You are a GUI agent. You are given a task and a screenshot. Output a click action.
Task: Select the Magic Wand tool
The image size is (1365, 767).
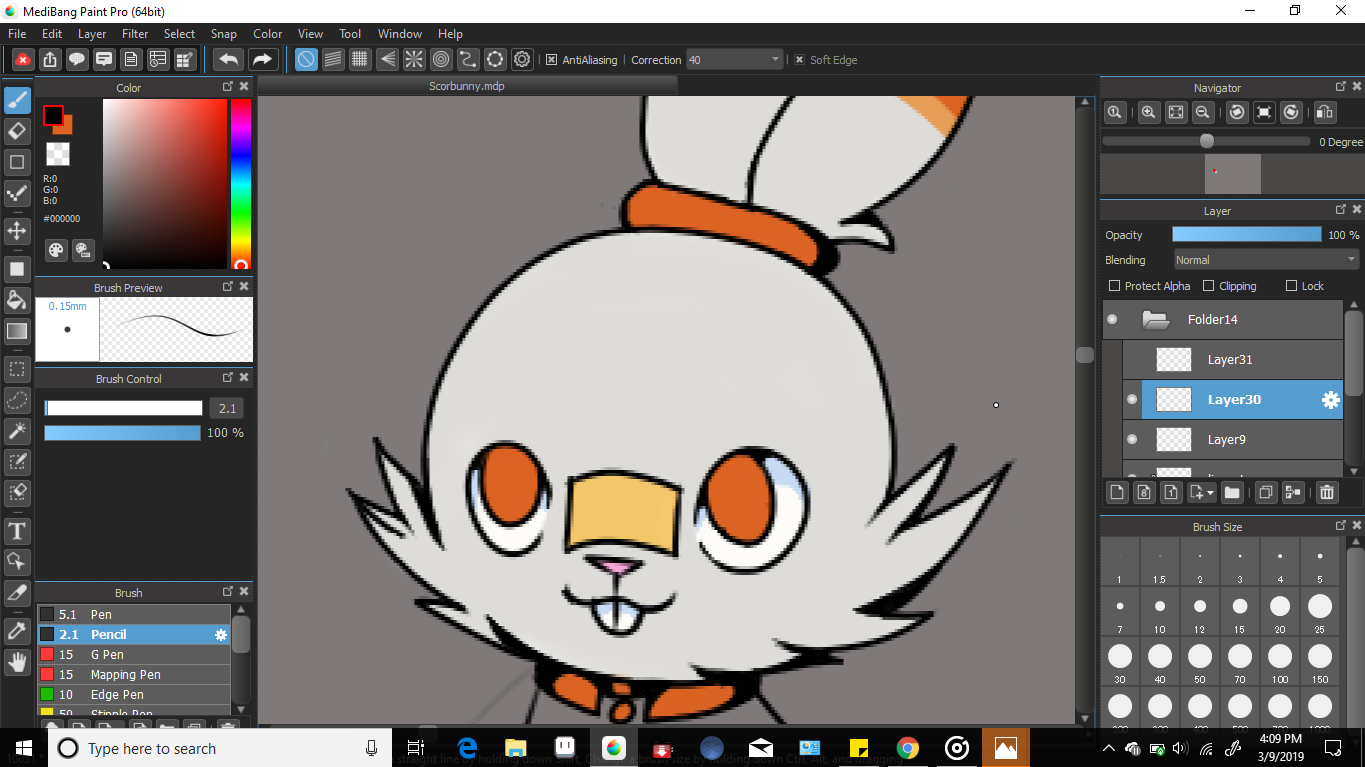tap(17, 431)
